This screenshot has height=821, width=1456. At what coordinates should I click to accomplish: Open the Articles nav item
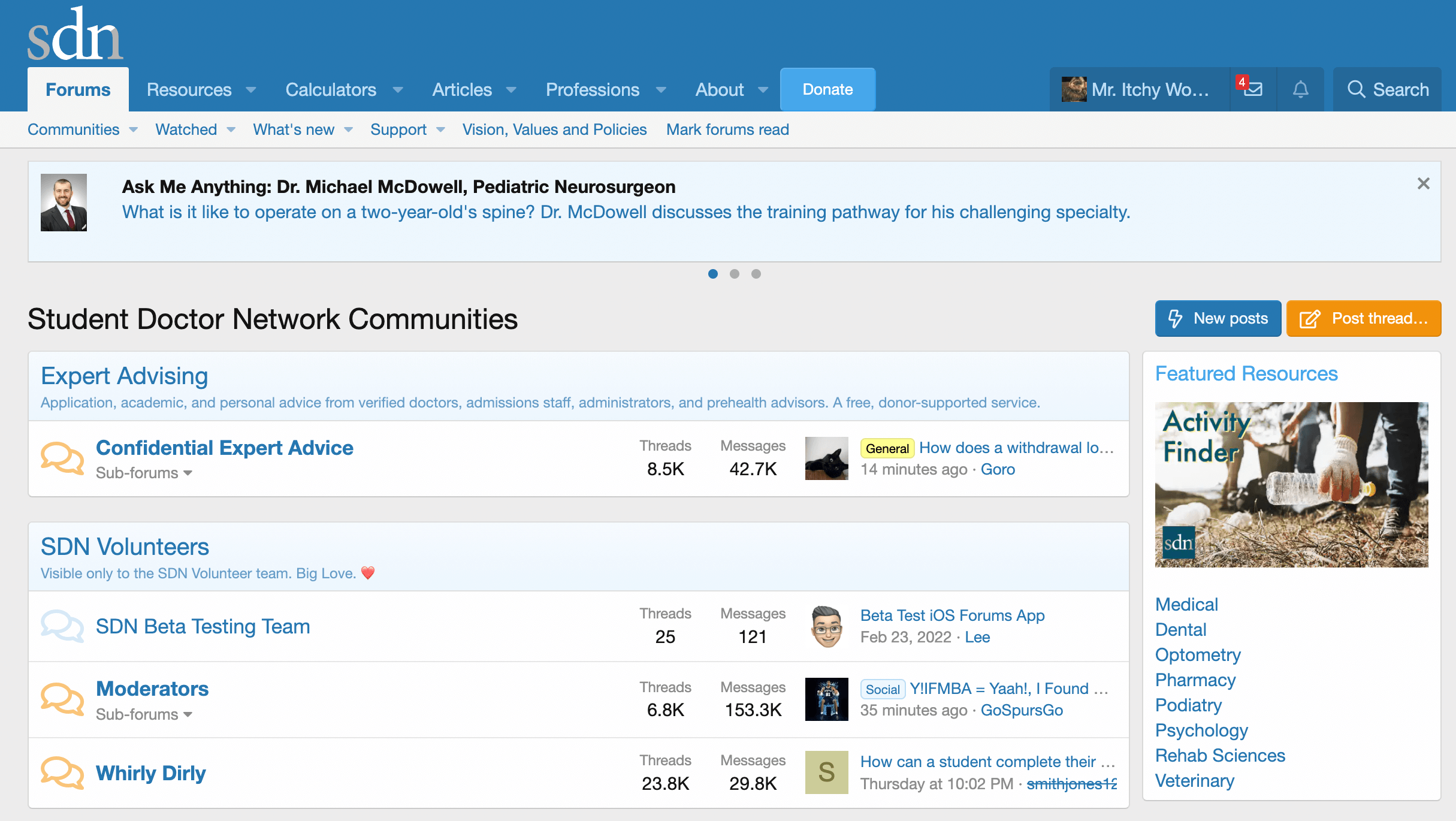(x=462, y=89)
